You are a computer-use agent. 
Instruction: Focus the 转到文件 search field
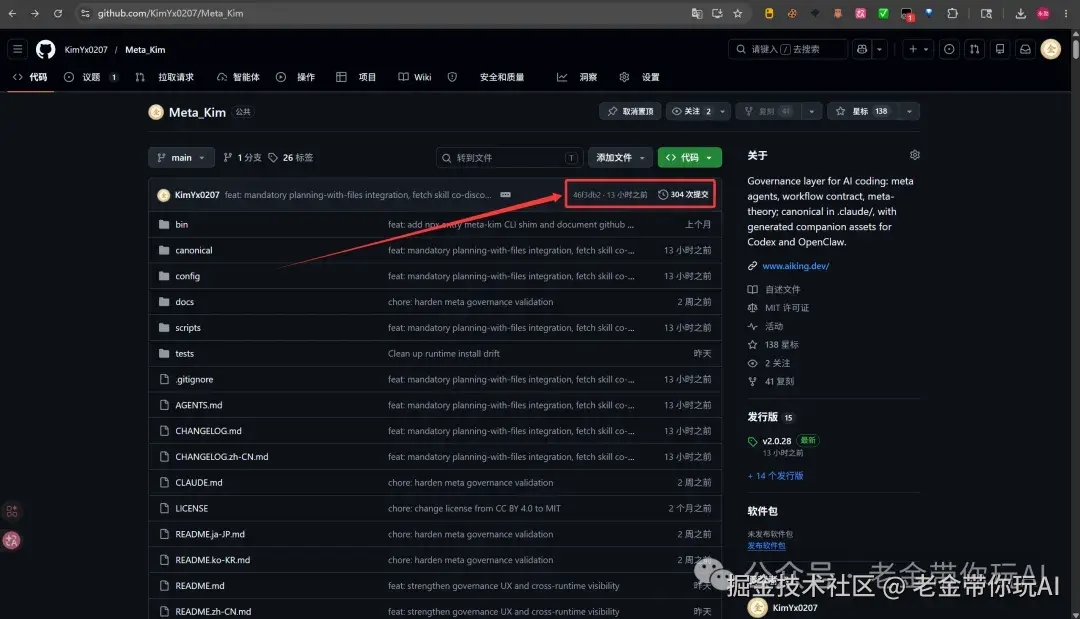point(510,158)
